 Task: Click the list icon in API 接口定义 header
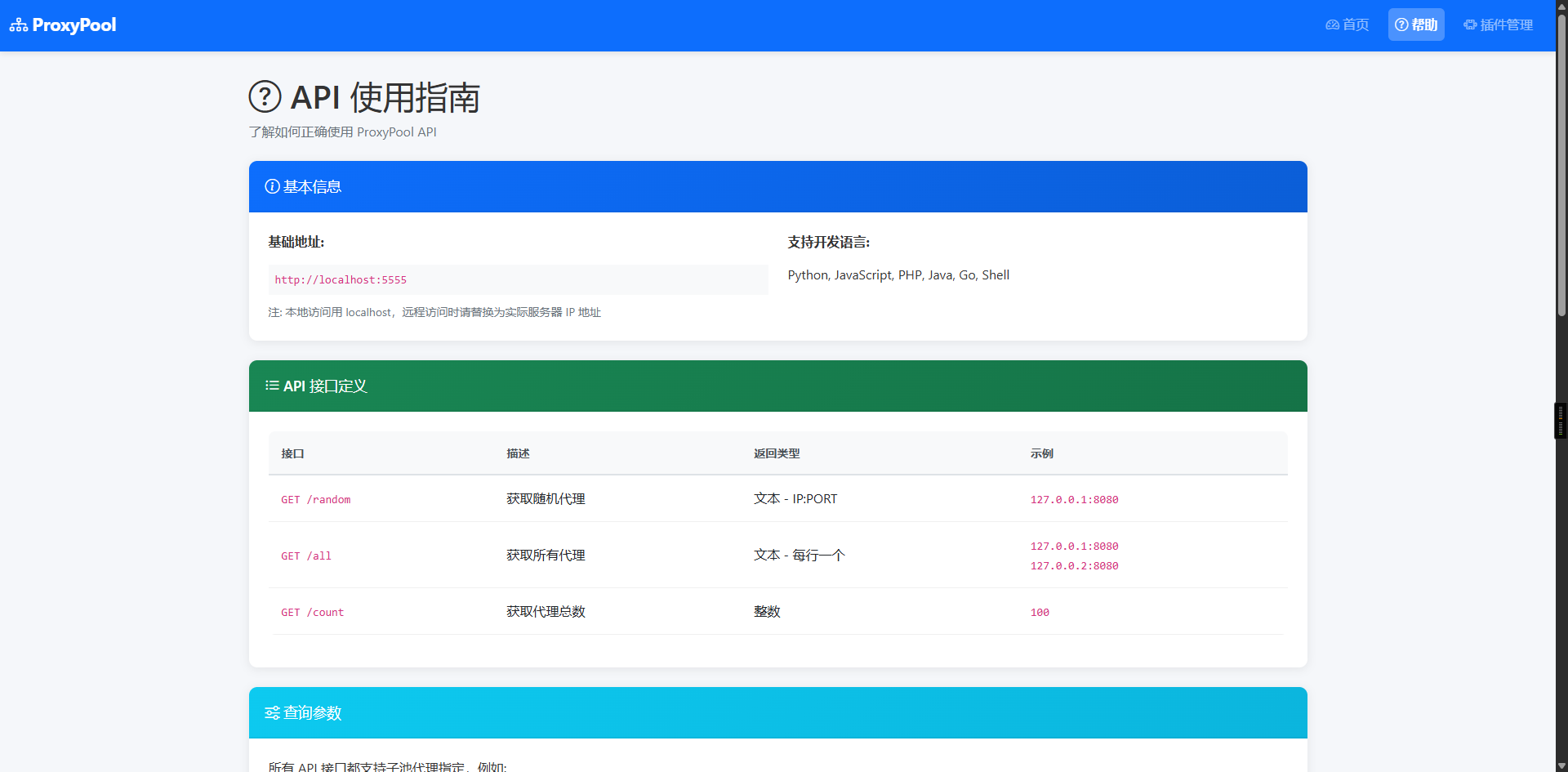click(x=272, y=386)
